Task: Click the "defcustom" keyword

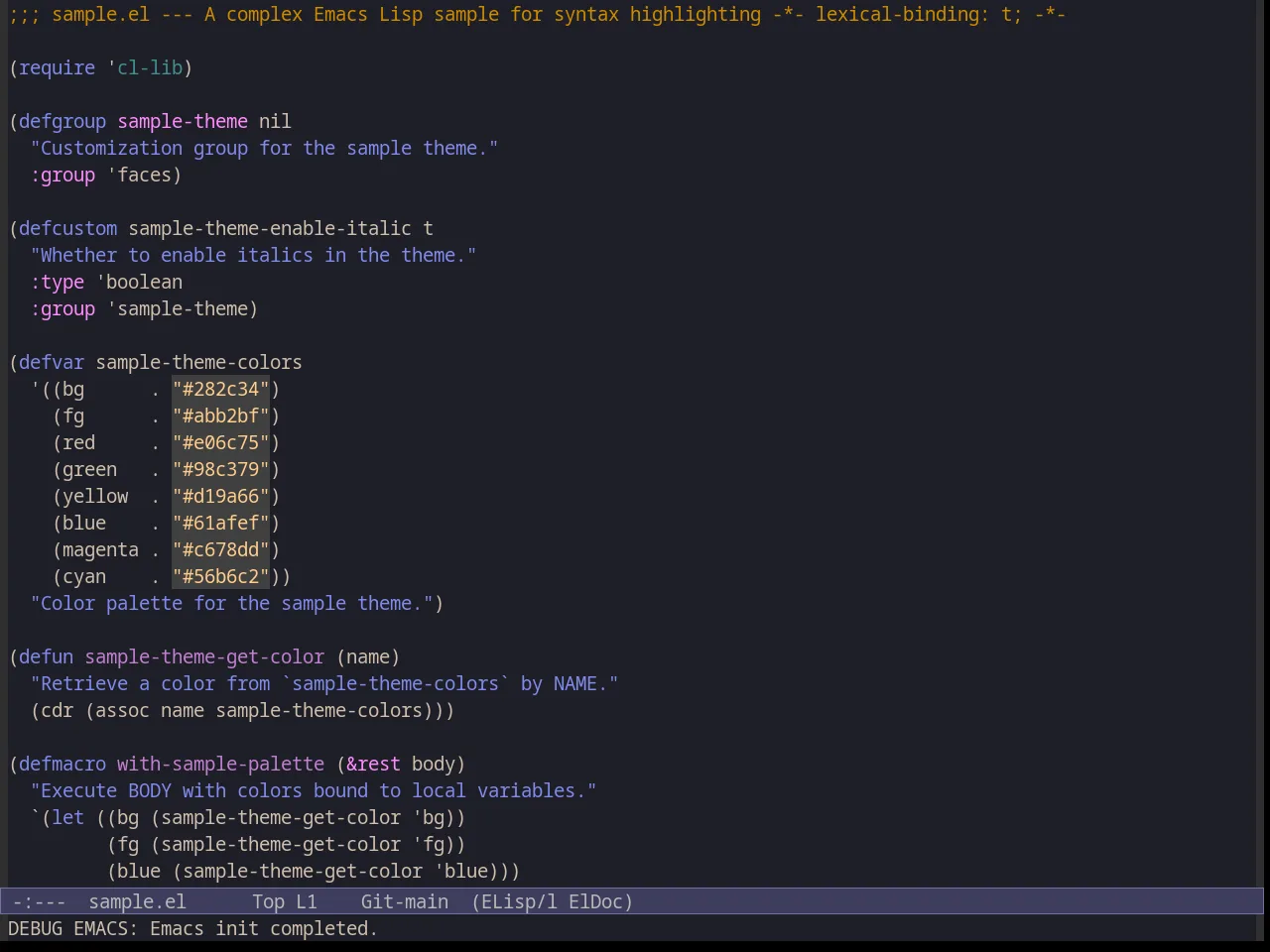Action: (67, 228)
